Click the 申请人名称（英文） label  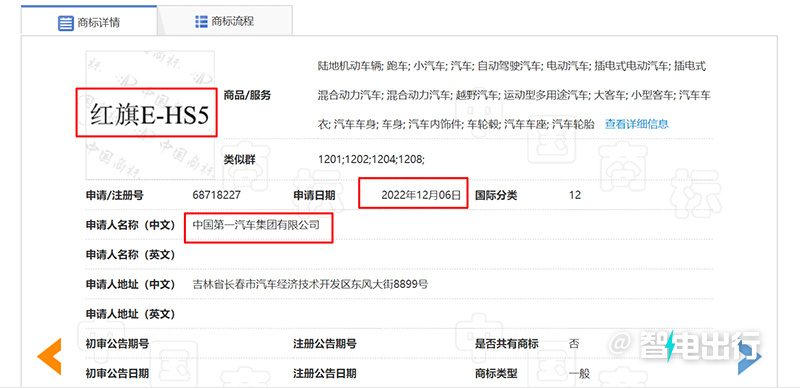click(x=131, y=254)
